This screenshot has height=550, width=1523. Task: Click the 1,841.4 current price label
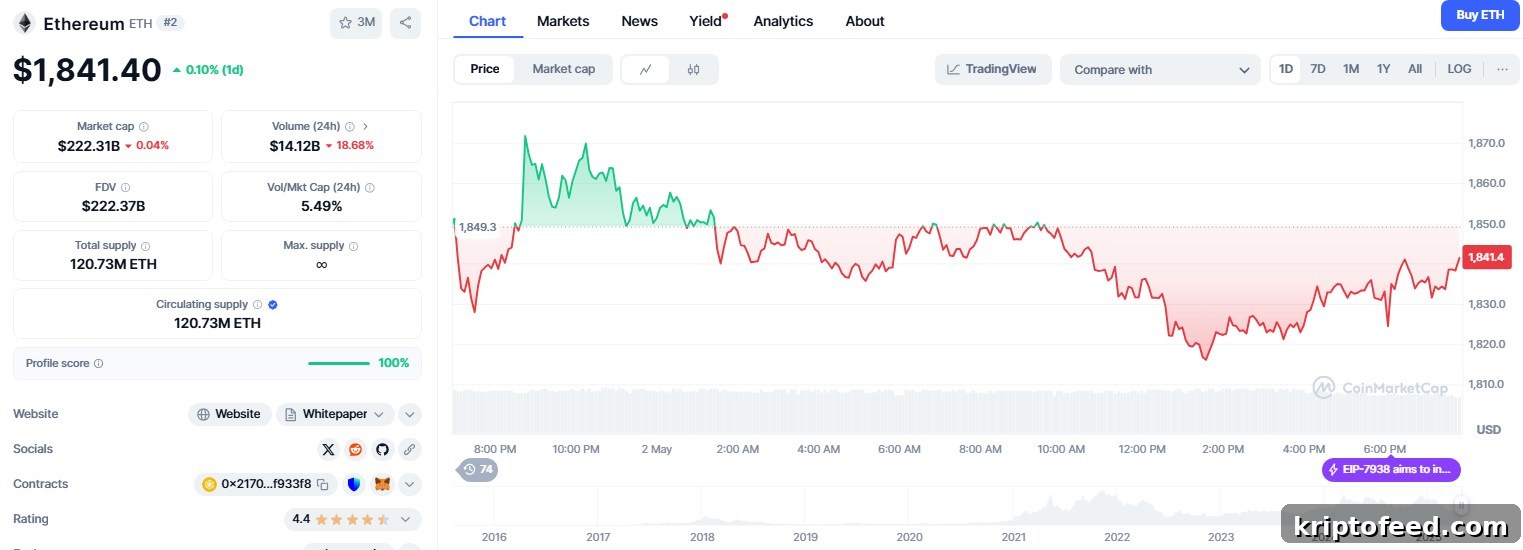[1485, 257]
